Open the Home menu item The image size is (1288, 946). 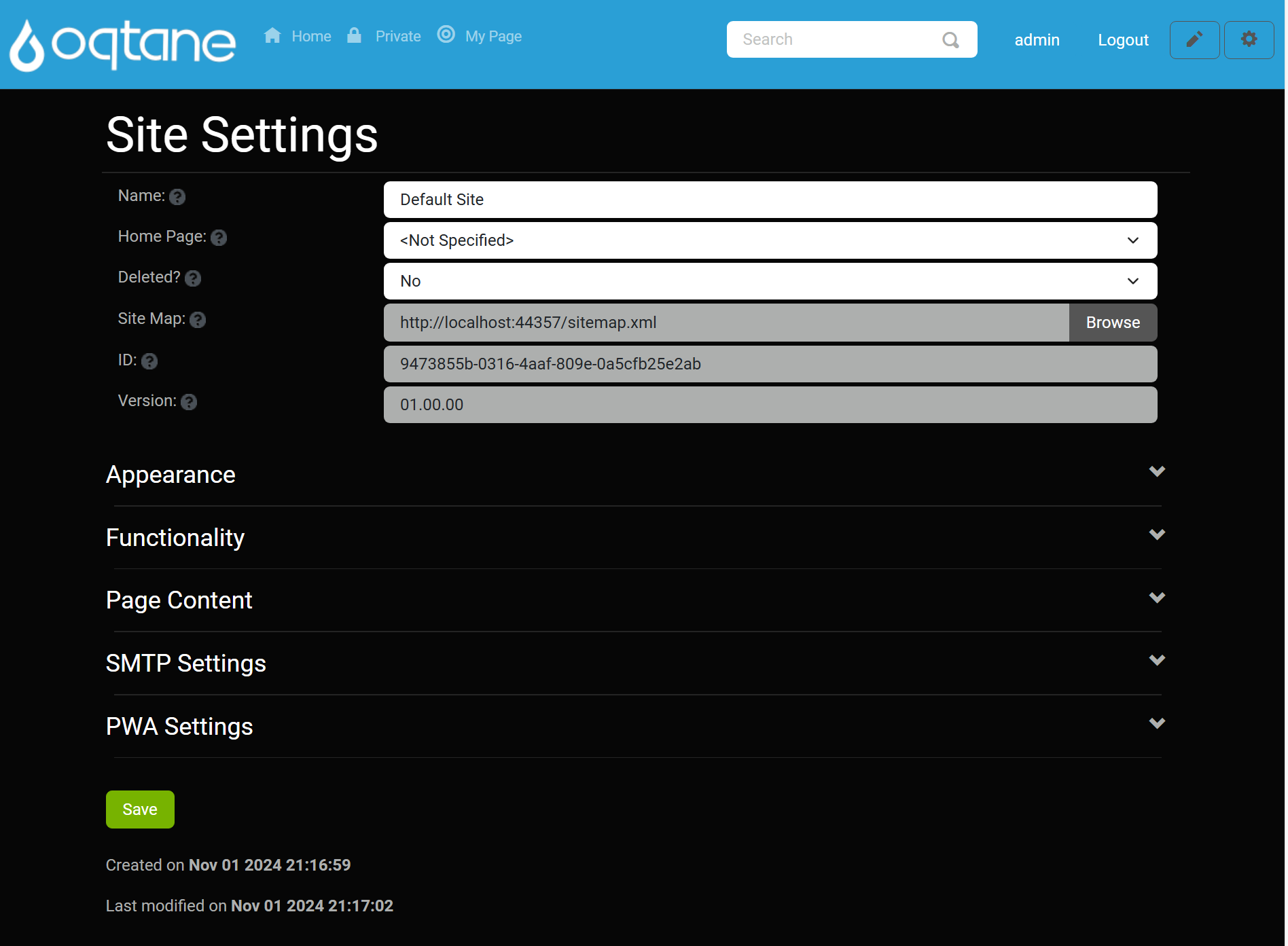311,36
